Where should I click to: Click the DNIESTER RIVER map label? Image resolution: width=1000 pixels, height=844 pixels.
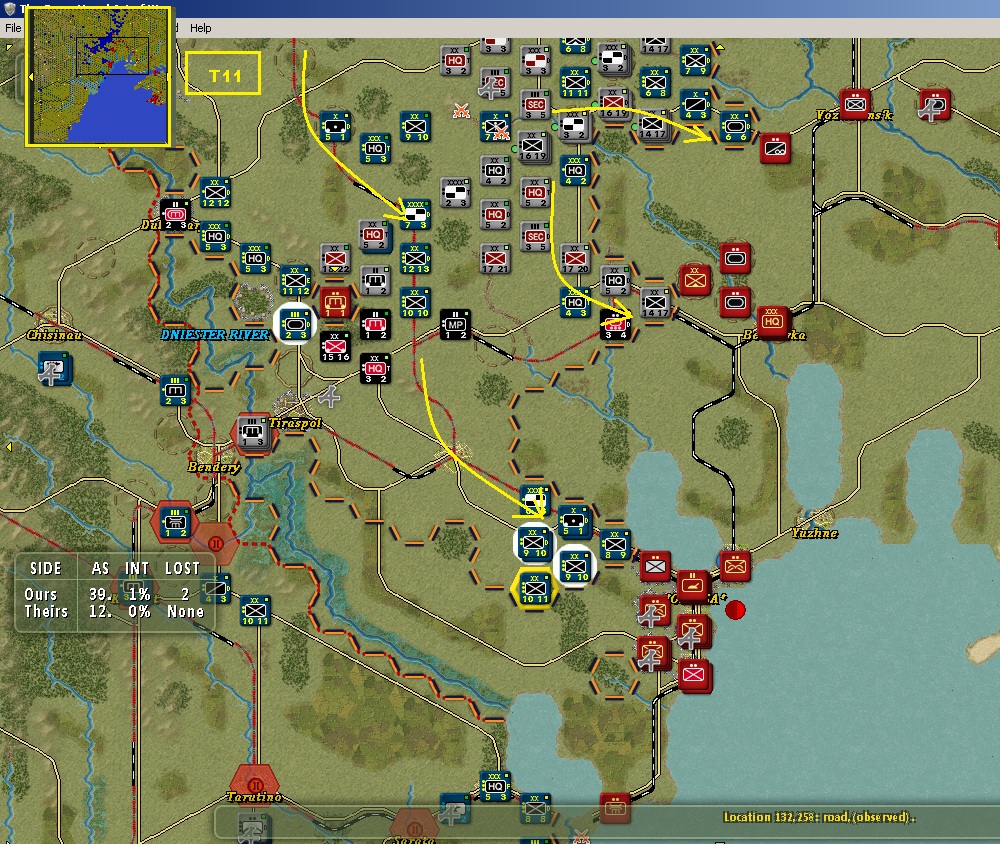215,335
